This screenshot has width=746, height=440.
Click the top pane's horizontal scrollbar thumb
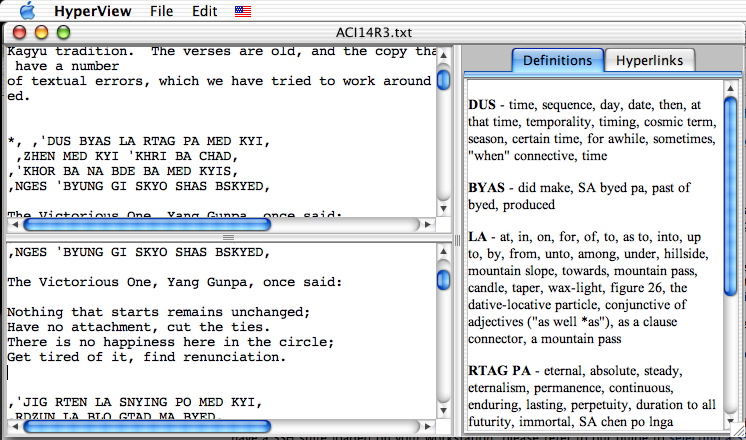147,225
